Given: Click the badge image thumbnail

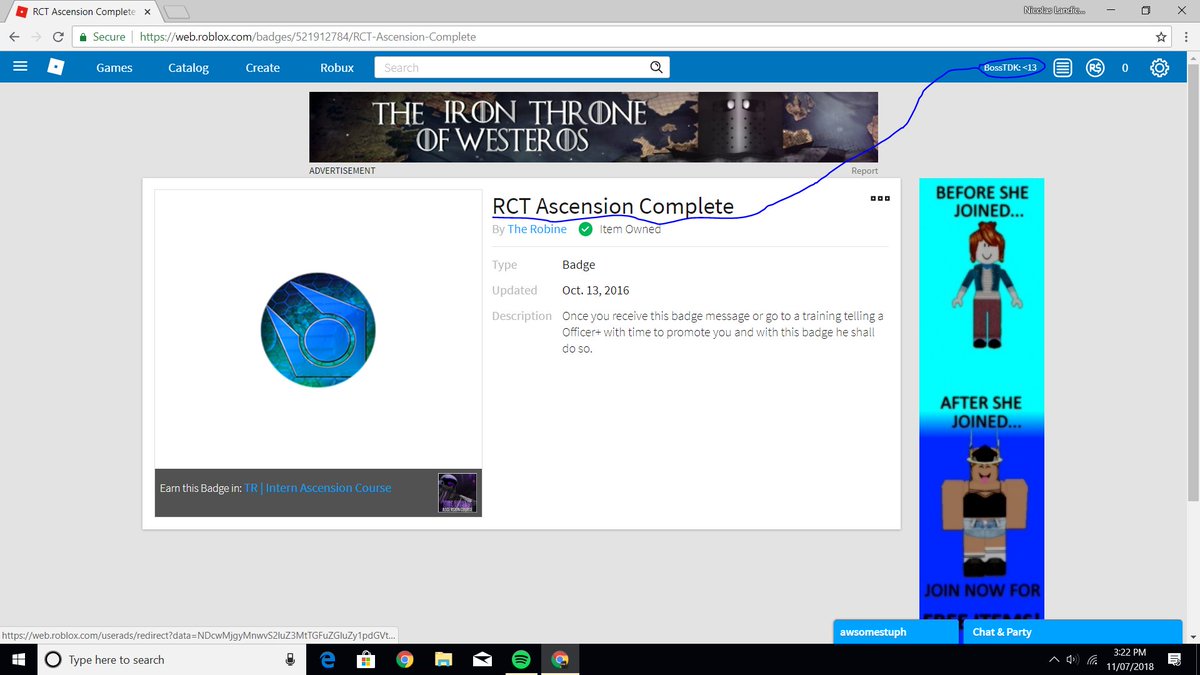Looking at the screenshot, I should [x=318, y=328].
